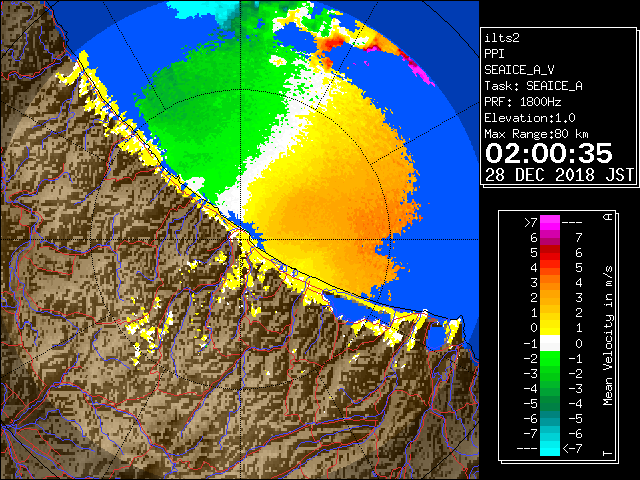Click the 'T' label below the legend
Viewport: 640px width, 480px height.
click(x=608, y=453)
